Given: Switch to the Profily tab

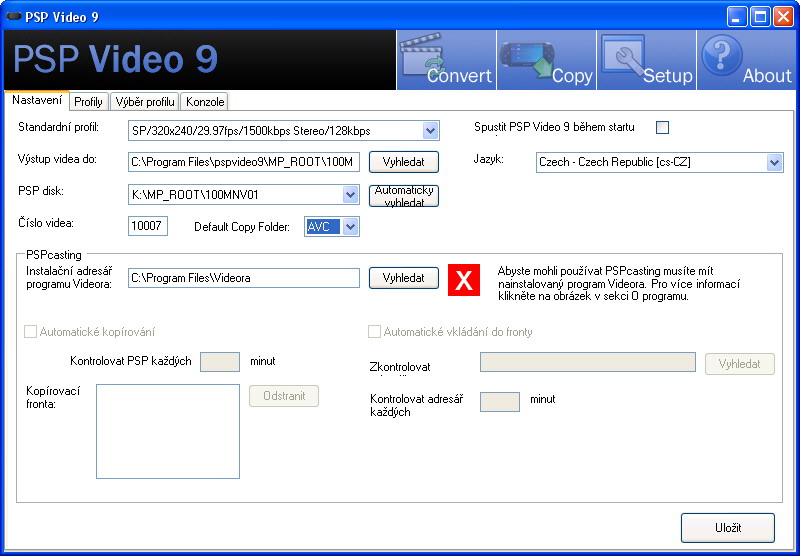Looking at the screenshot, I should pyautogui.click(x=88, y=102).
